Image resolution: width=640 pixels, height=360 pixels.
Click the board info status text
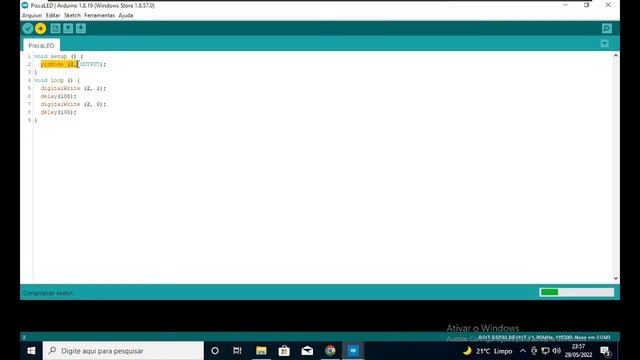544,337
